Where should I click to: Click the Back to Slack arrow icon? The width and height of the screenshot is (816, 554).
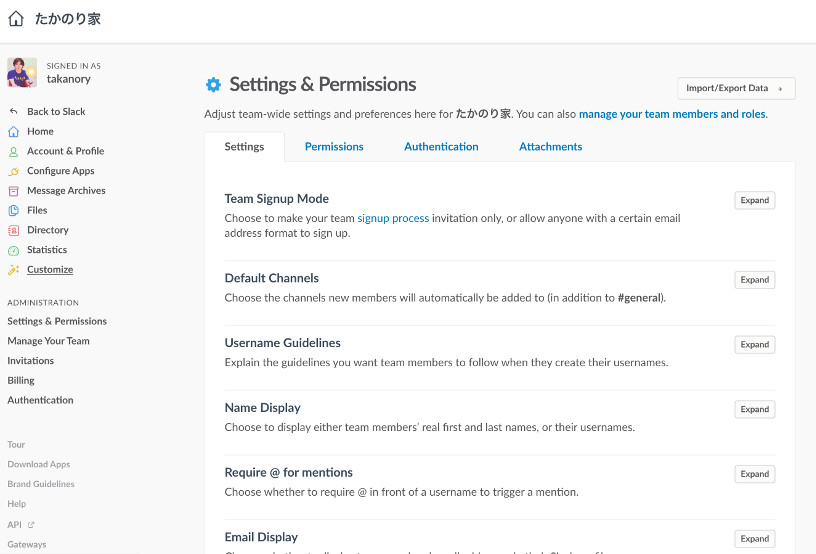(14, 111)
